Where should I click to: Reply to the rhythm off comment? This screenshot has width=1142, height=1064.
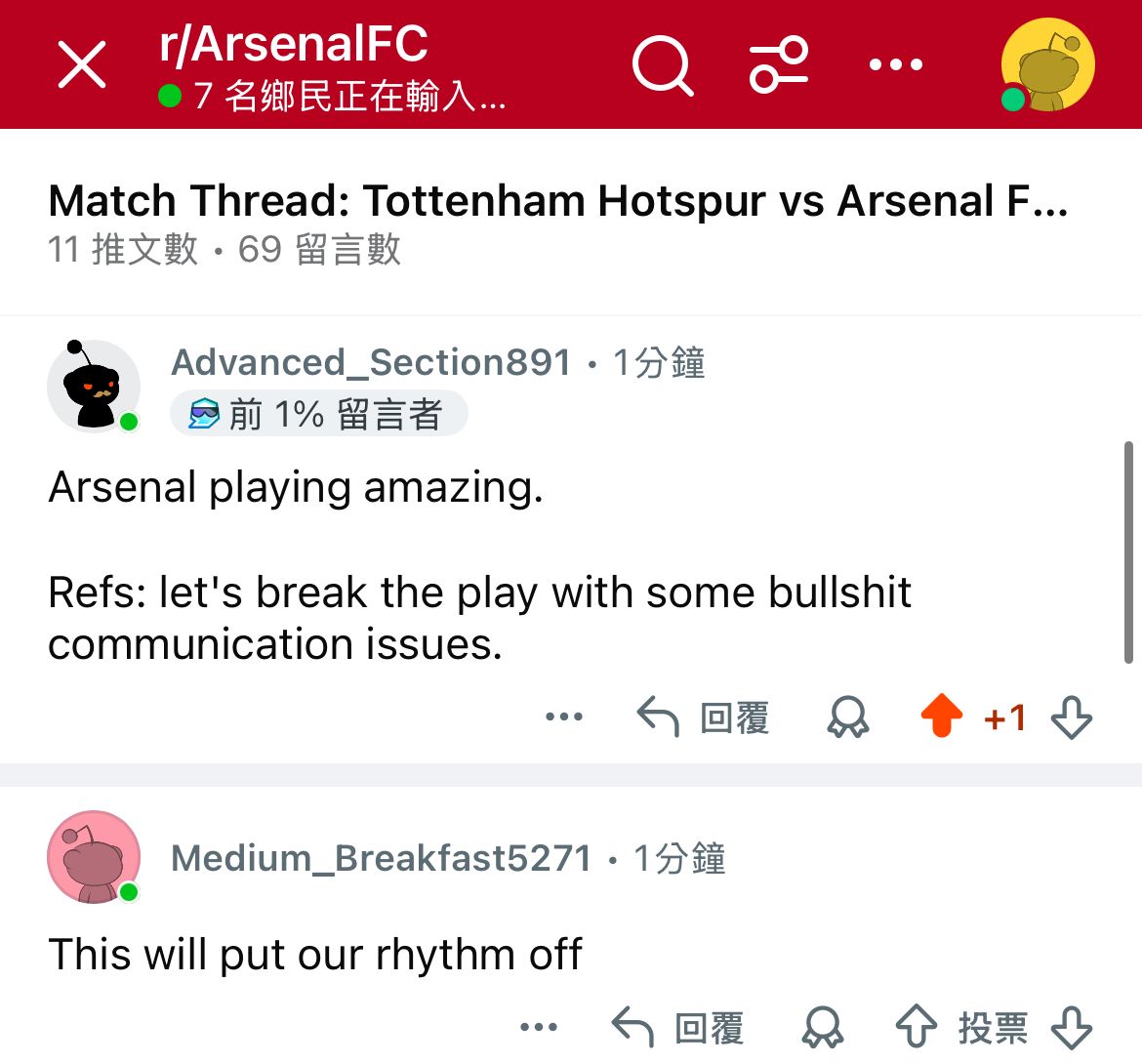coord(677,1028)
